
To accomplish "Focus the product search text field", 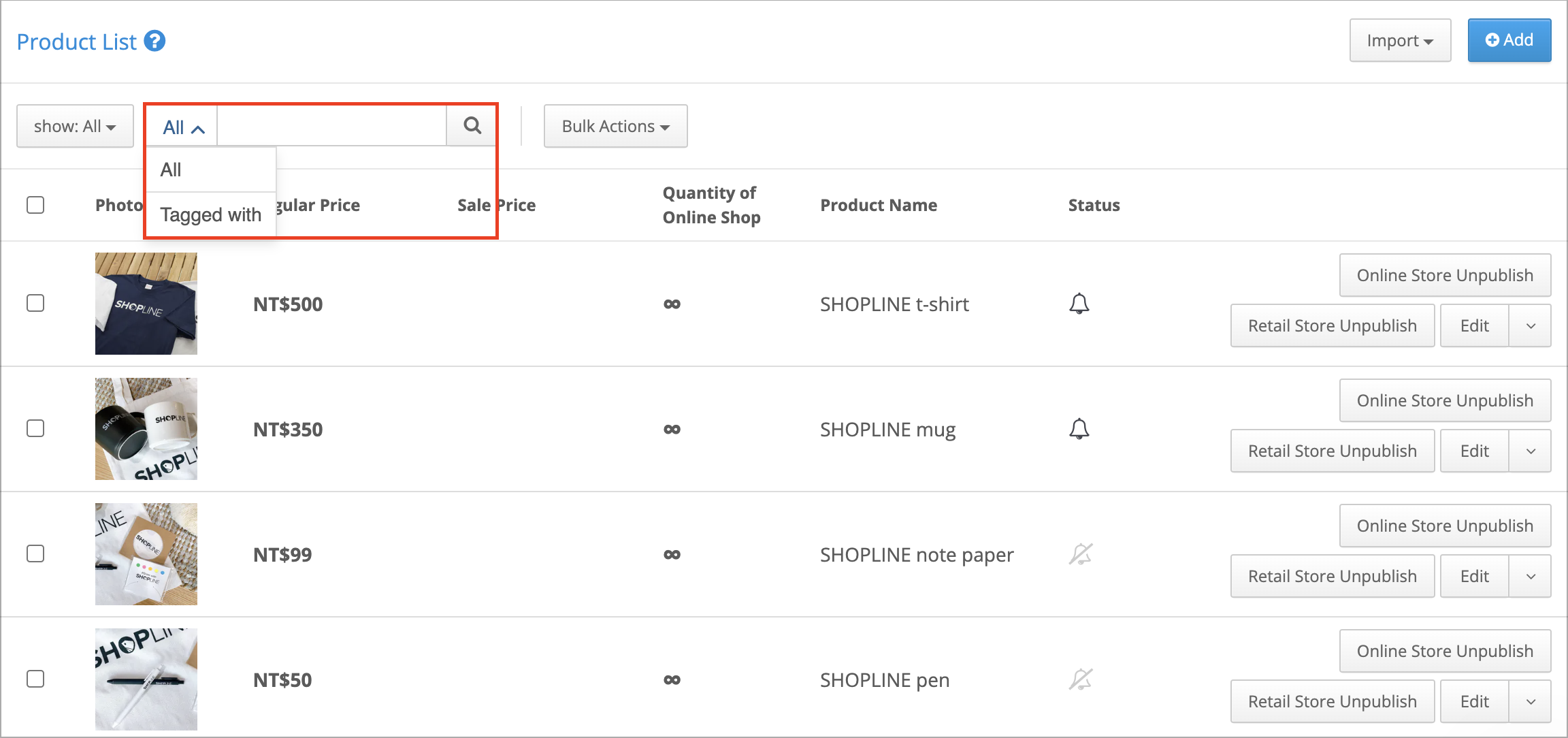I will pos(332,126).
